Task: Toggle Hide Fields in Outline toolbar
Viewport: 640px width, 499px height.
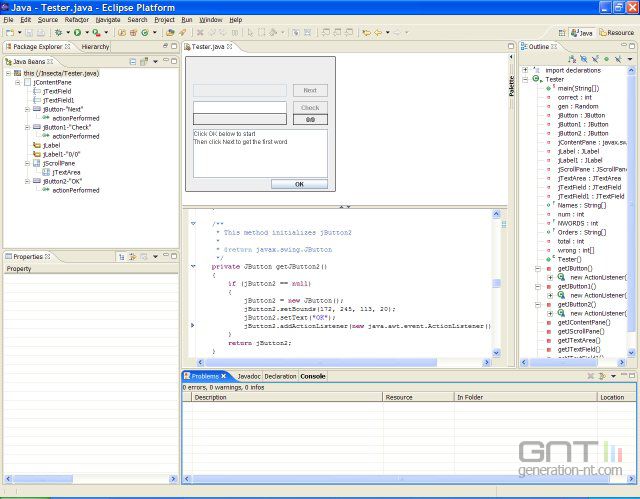Action: (x=584, y=59)
